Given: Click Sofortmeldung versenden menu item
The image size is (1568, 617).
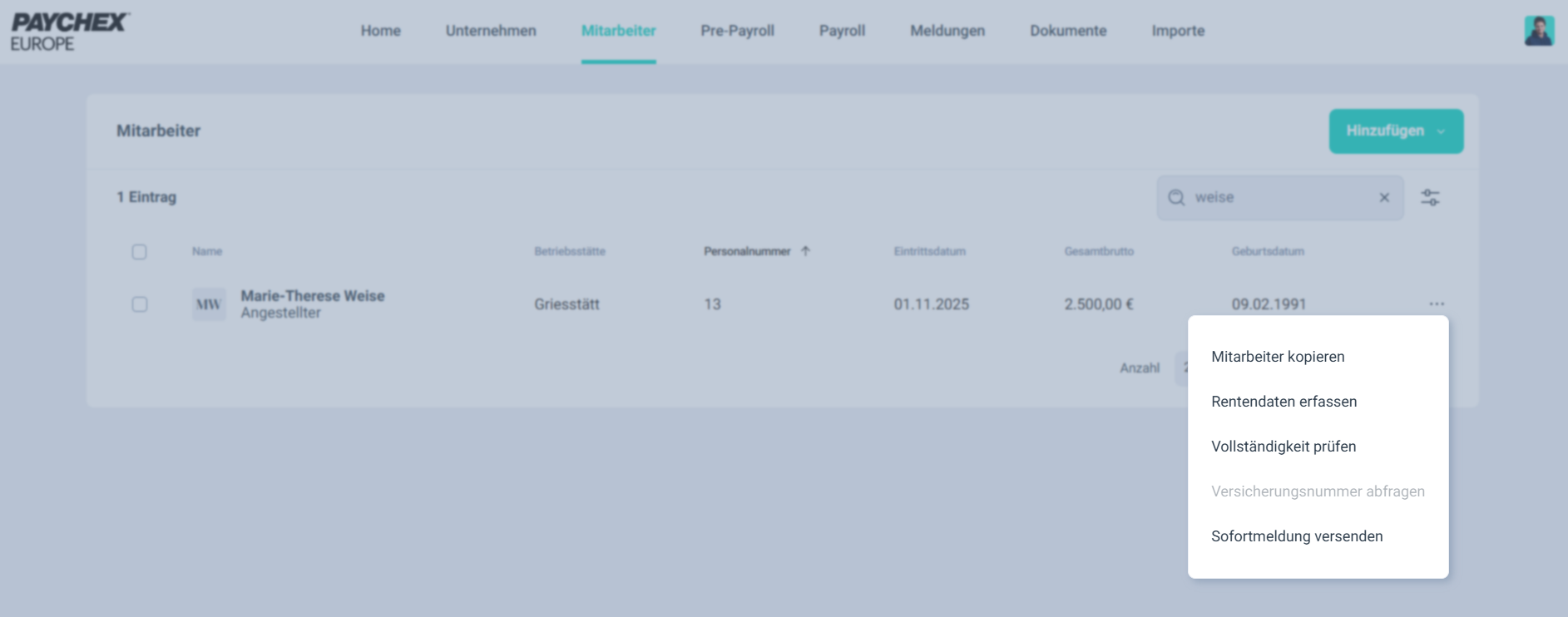Looking at the screenshot, I should coord(1297,536).
